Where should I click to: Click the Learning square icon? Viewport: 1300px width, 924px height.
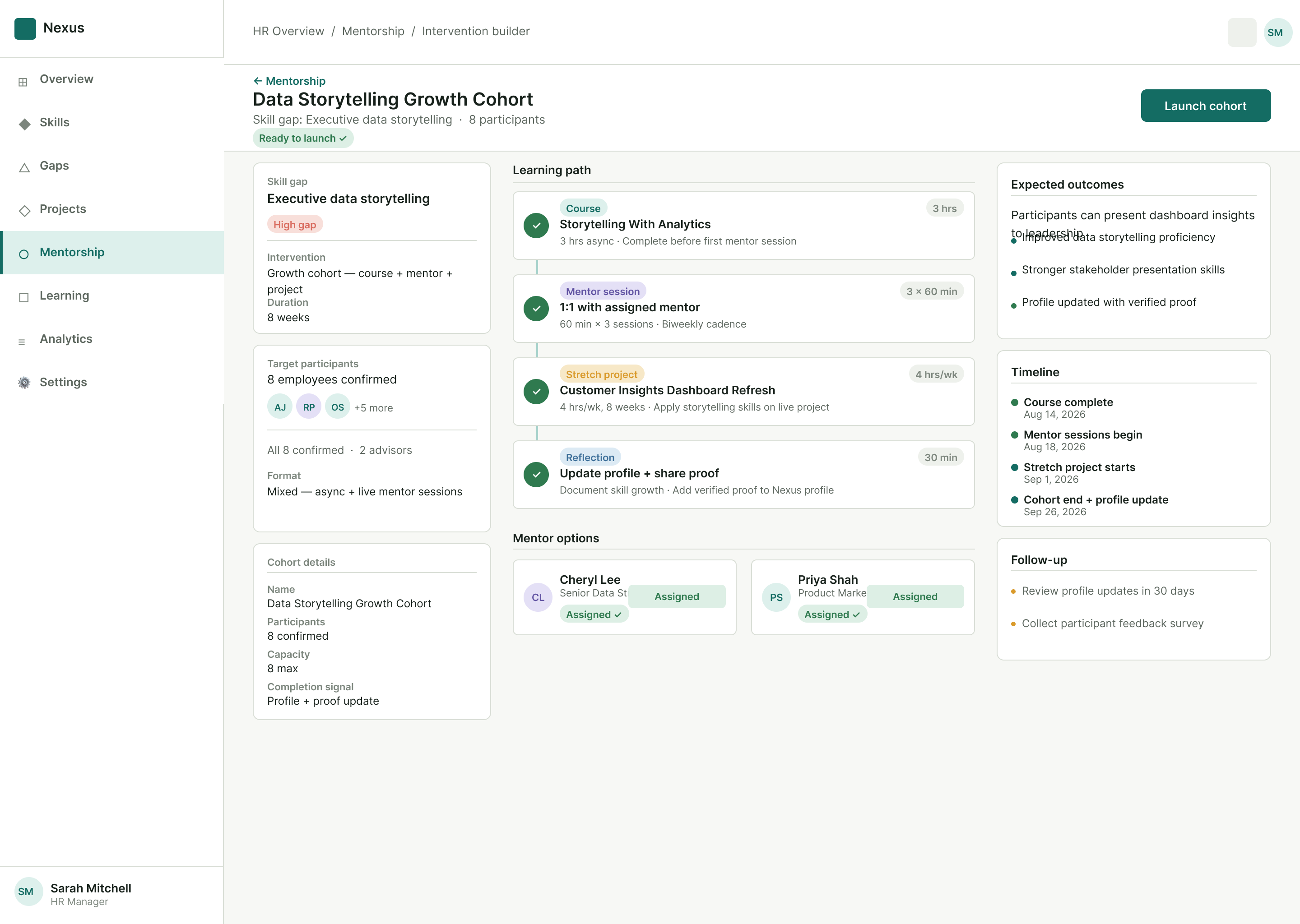pos(24,298)
